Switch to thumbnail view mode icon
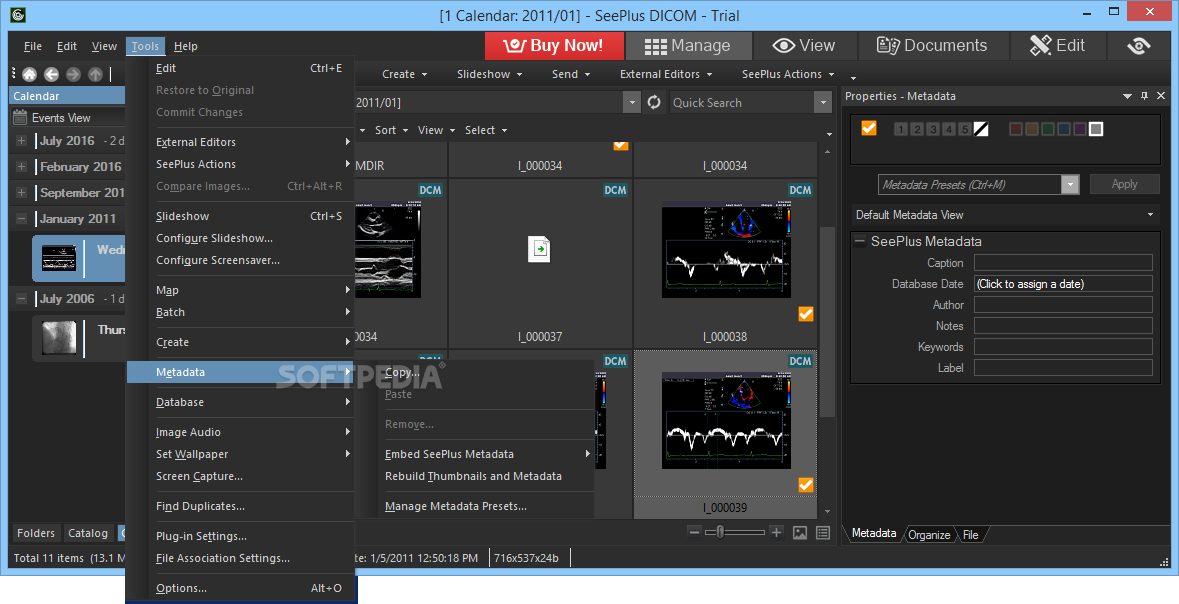1179x604 pixels. (800, 533)
